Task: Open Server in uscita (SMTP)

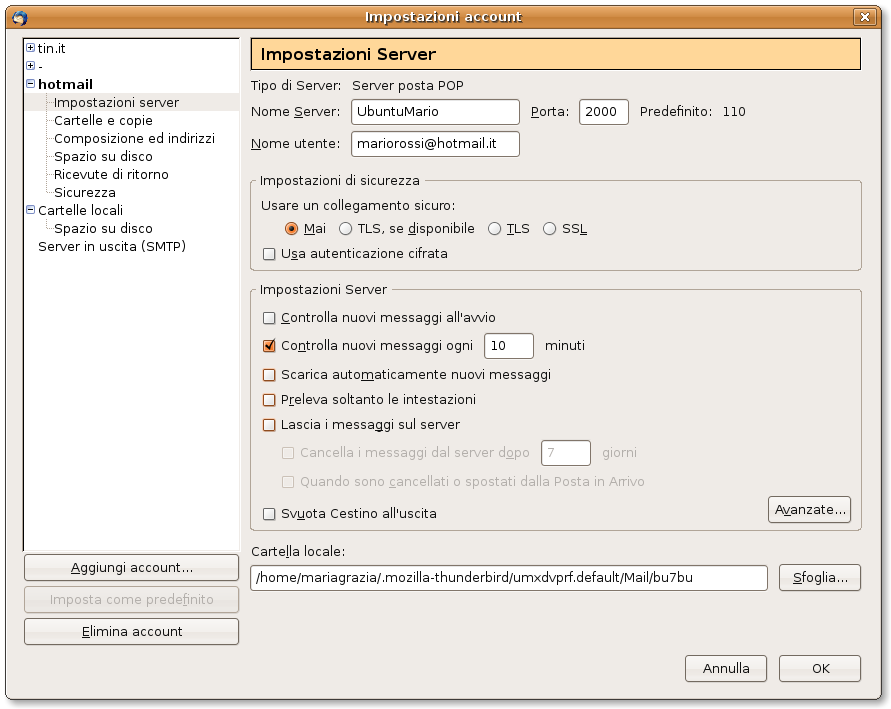Action: point(111,246)
